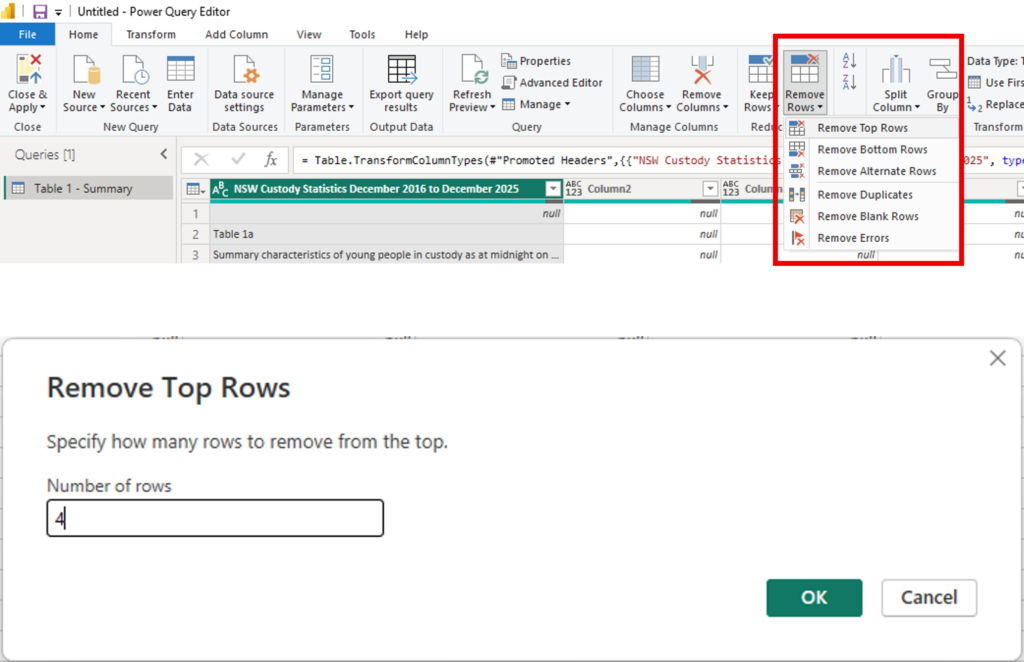Click the Refresh Preview icon
The width and height of the screenshot is (1024, 662).
click(x=471, y=71)
